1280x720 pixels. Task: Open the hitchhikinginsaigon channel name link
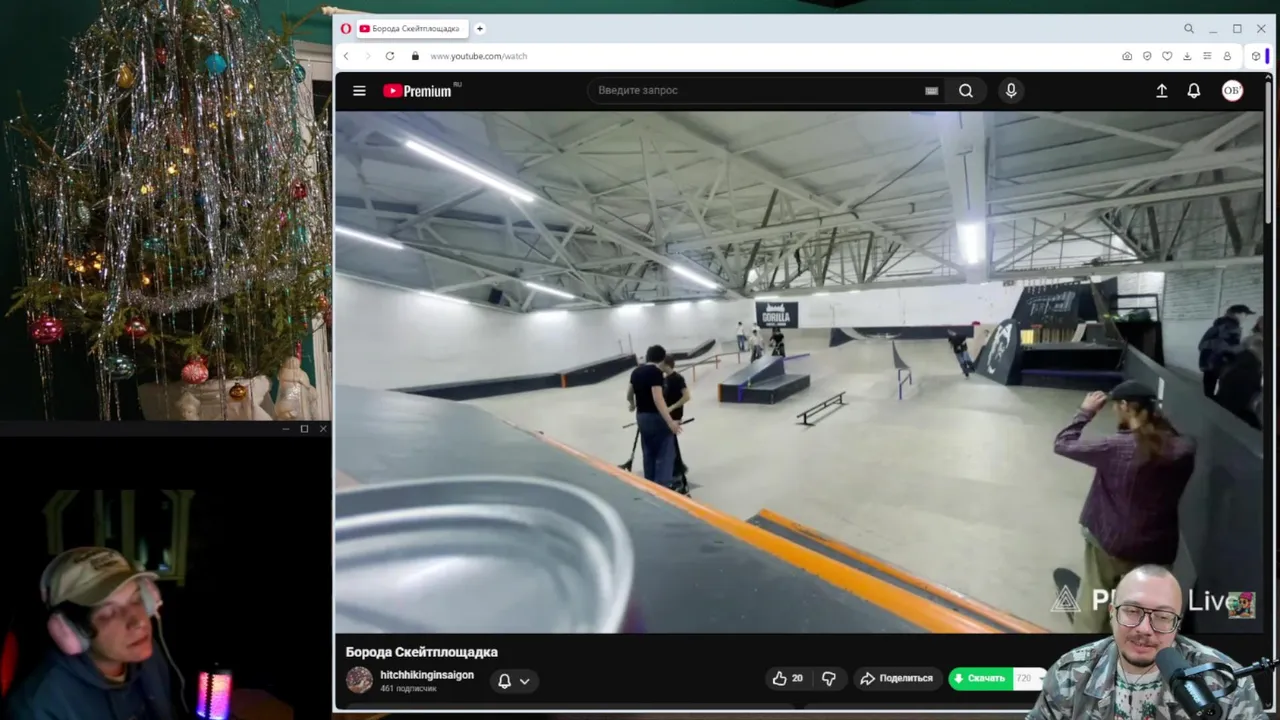click(x=427, y=675)
